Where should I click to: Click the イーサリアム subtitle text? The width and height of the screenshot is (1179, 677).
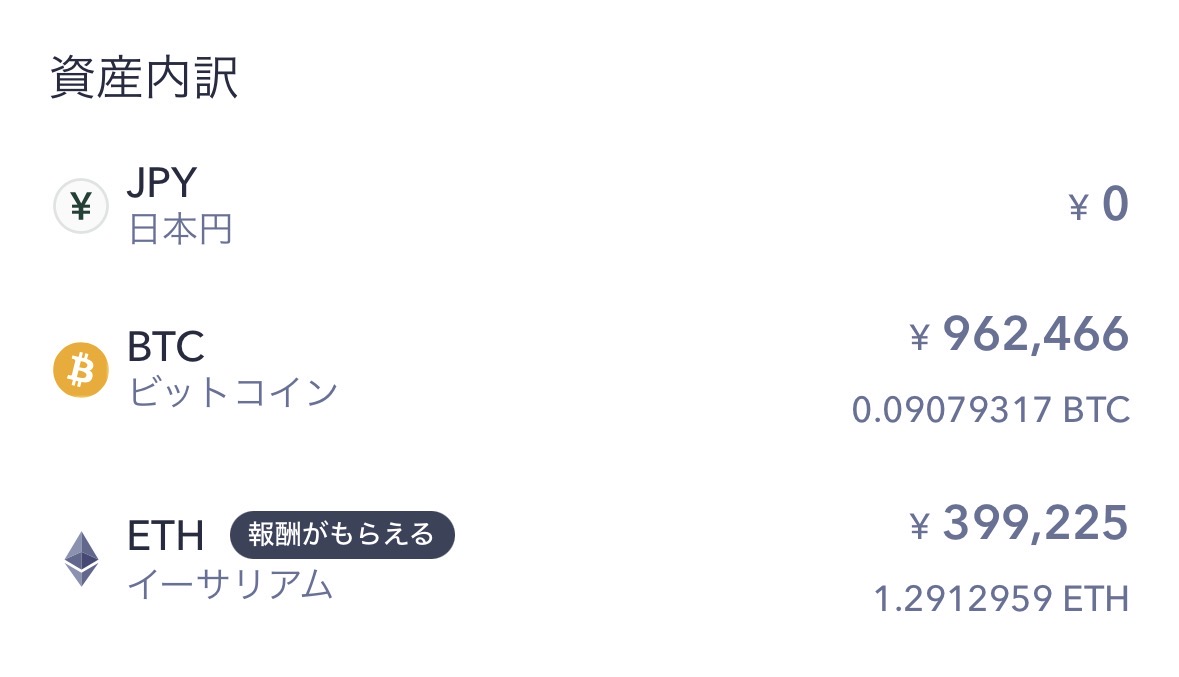click(230, 583)
